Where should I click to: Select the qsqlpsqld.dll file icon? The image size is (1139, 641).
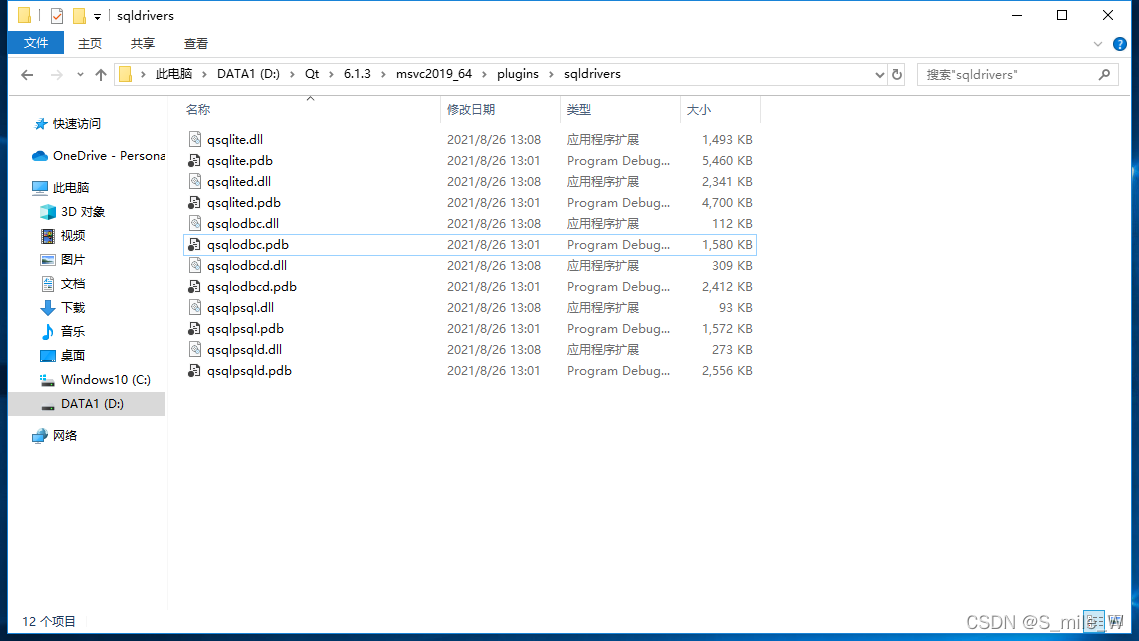coord(195,350)
